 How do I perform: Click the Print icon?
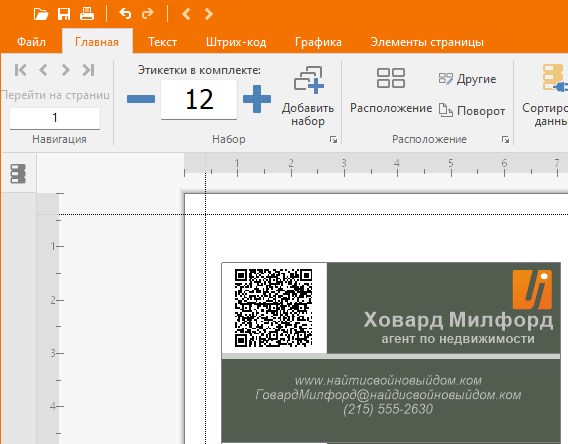(x=87, y=14)
